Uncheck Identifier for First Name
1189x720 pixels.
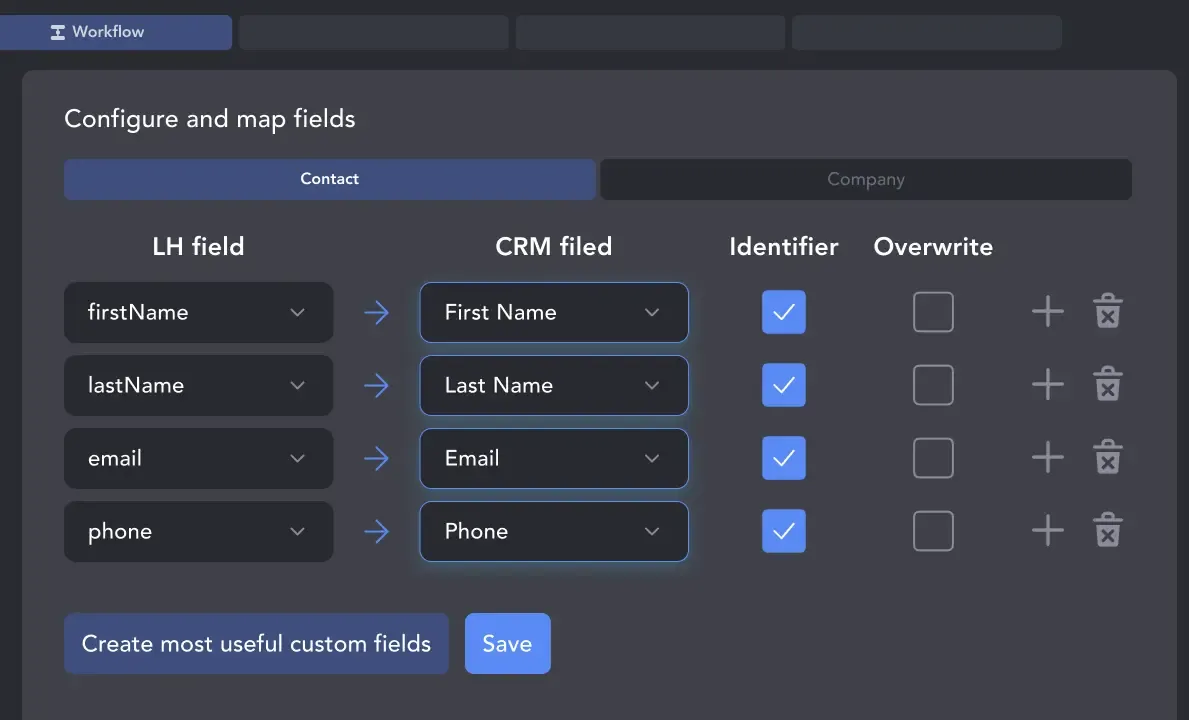coord(783,311)
